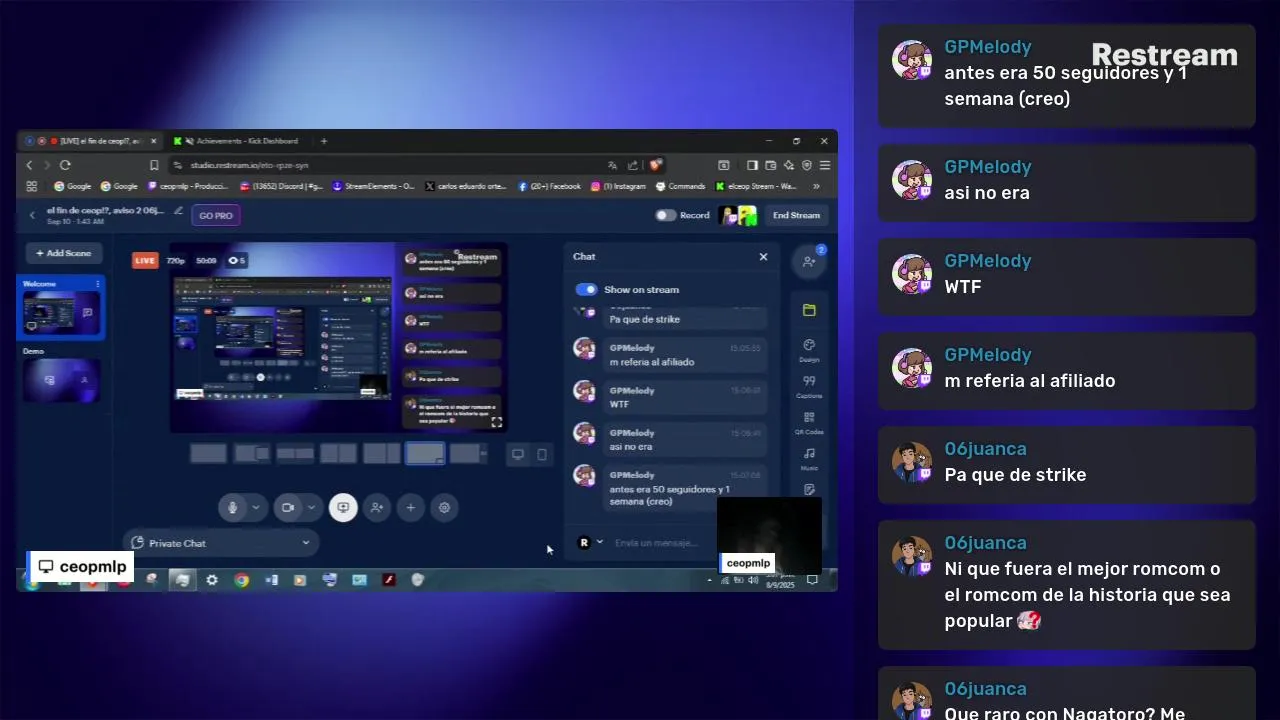Click the viewer count eye indicator
The width and height of the screenshot is (1280, 720).
pyautogui.click(x=237, y=261)
